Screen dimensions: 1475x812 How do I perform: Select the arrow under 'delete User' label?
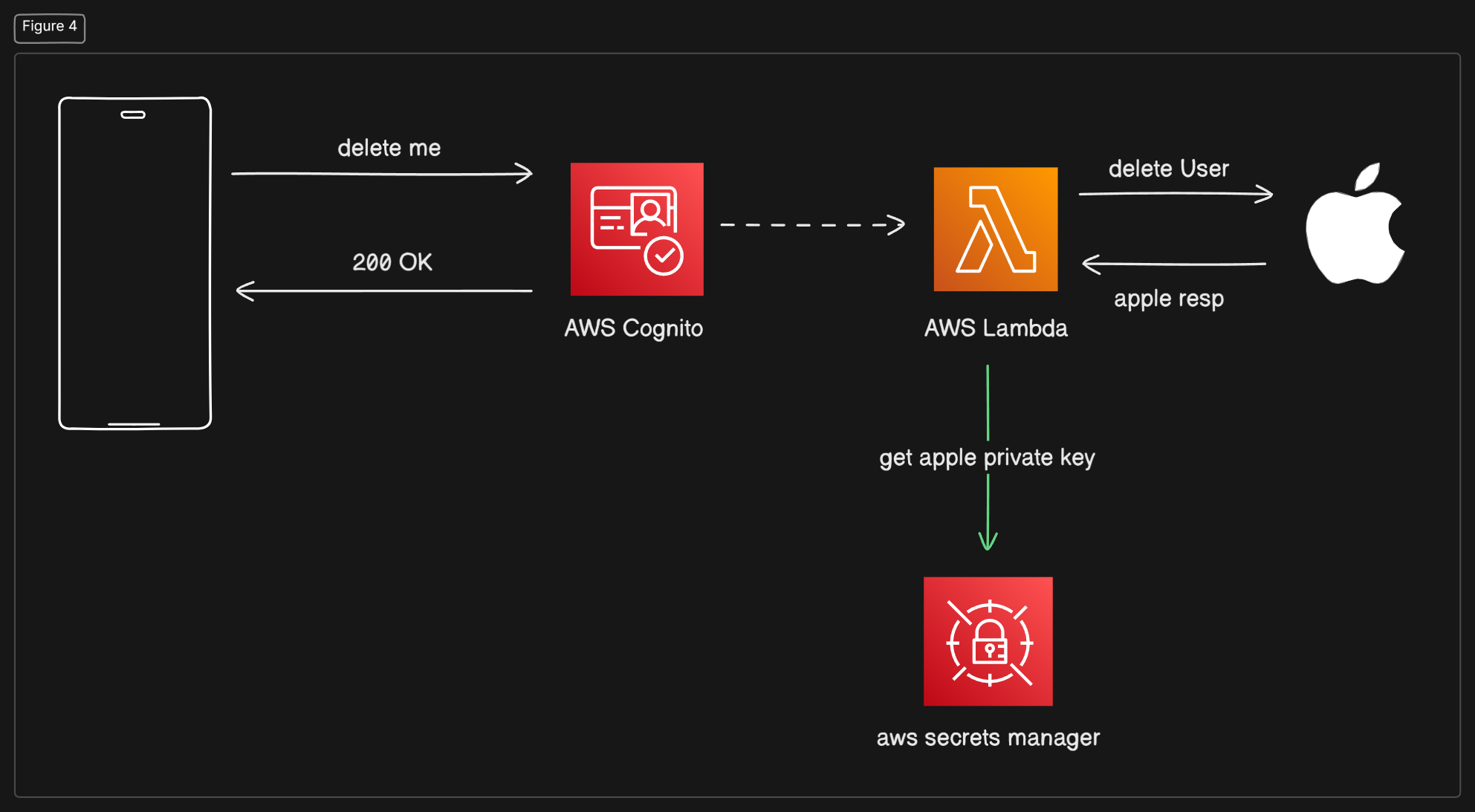pos(1176,194)
